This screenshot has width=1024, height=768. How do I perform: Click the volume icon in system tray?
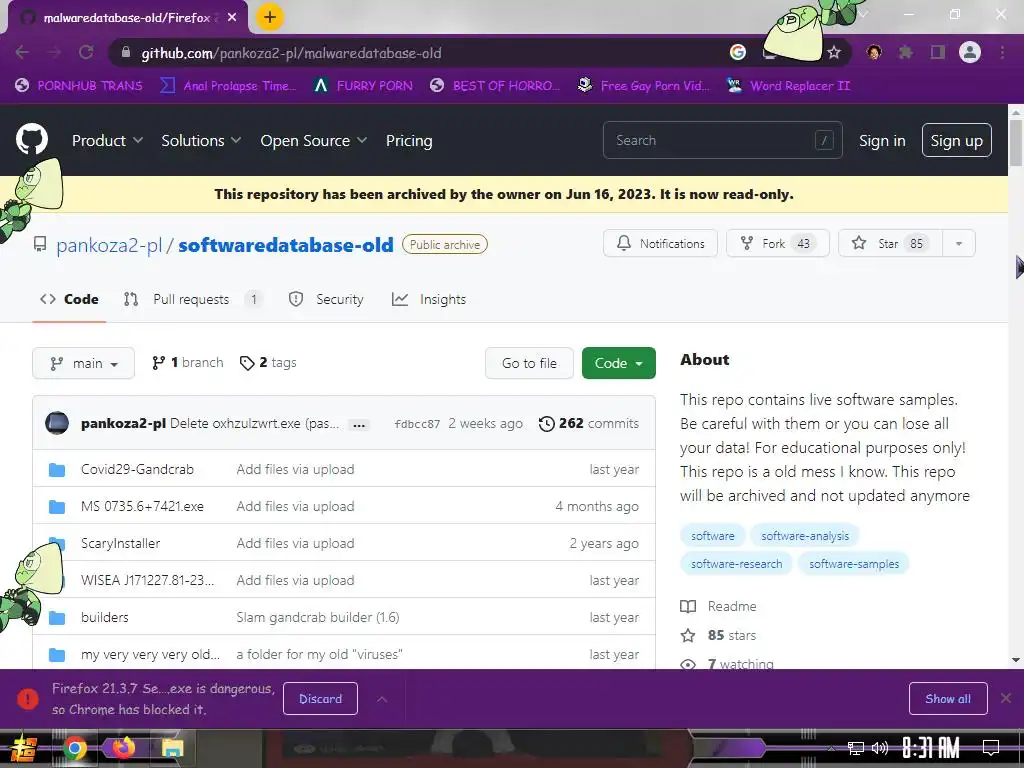pos(880,748)
